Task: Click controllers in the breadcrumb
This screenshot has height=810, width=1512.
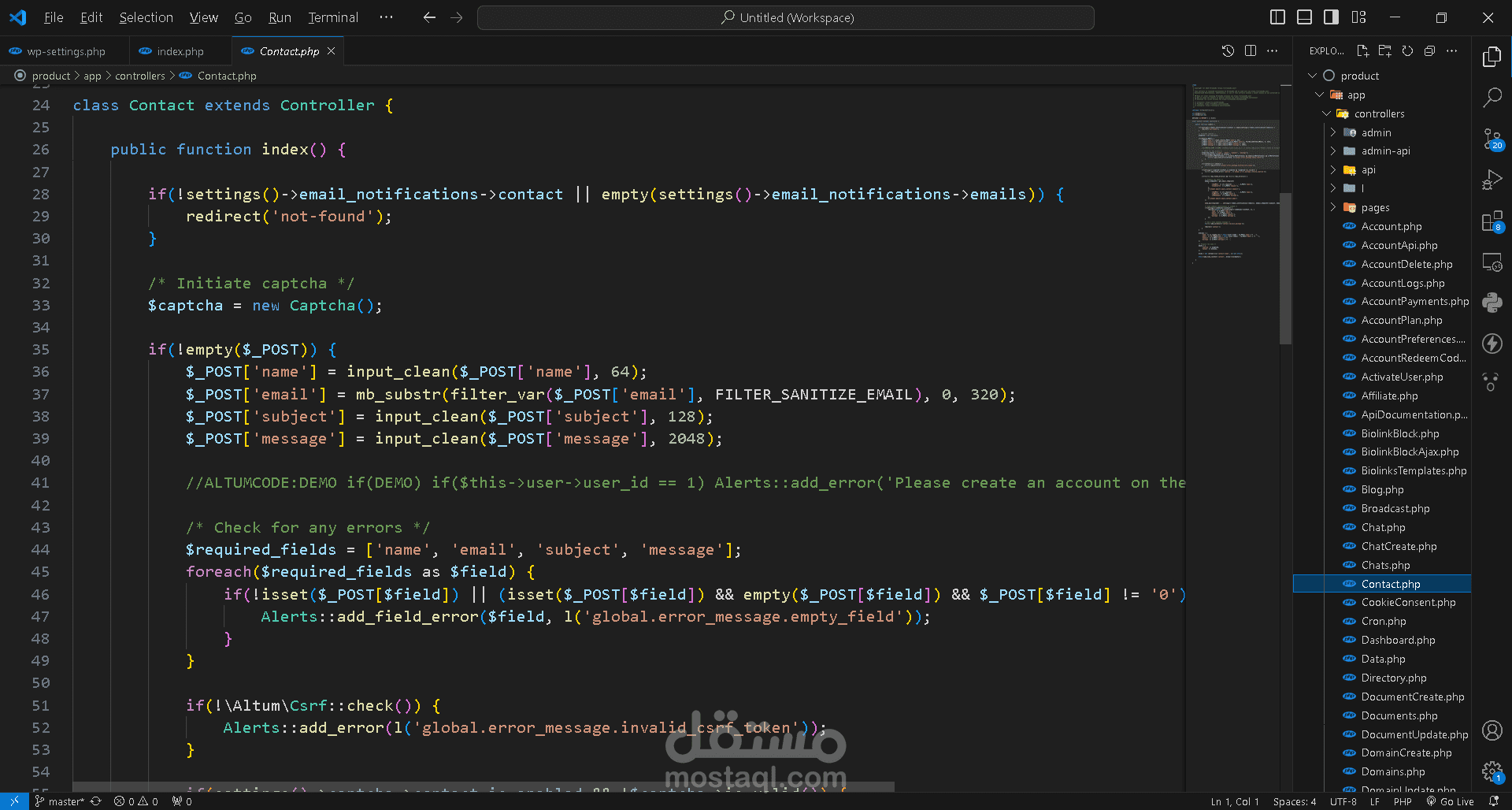Action: (x=140, y=76)
